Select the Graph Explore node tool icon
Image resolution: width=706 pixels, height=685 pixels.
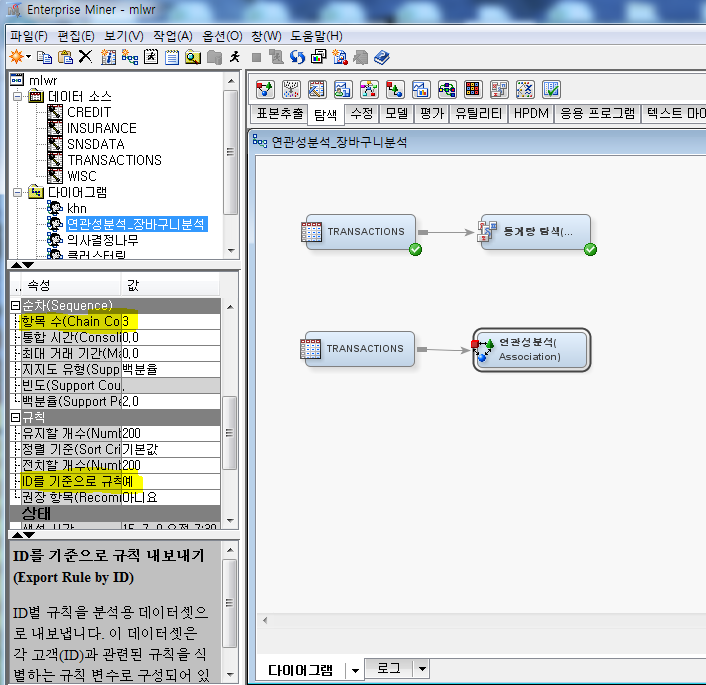(343, 89)
